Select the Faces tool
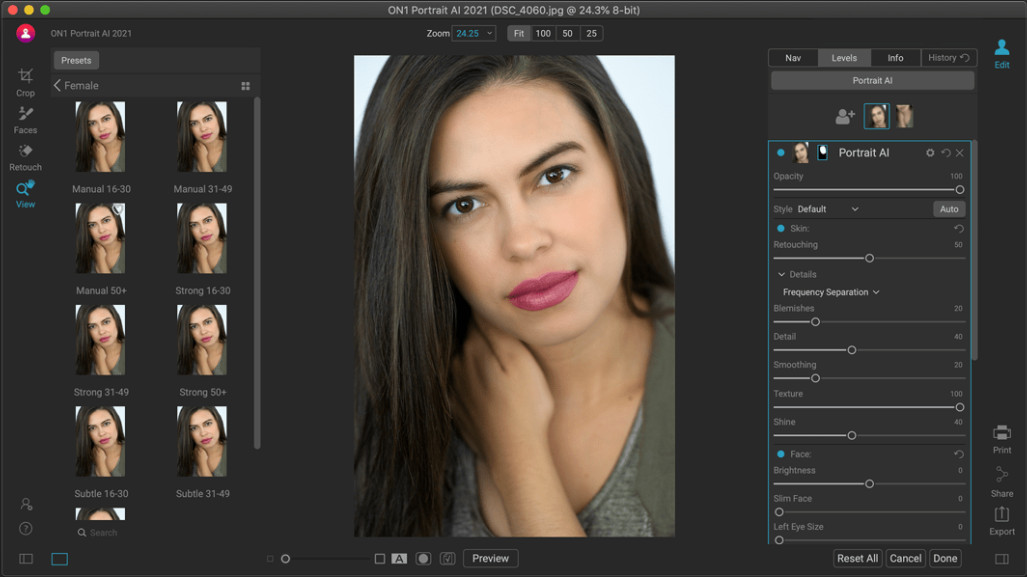Viewport: 1027px width, 577px height. point(26,120)
